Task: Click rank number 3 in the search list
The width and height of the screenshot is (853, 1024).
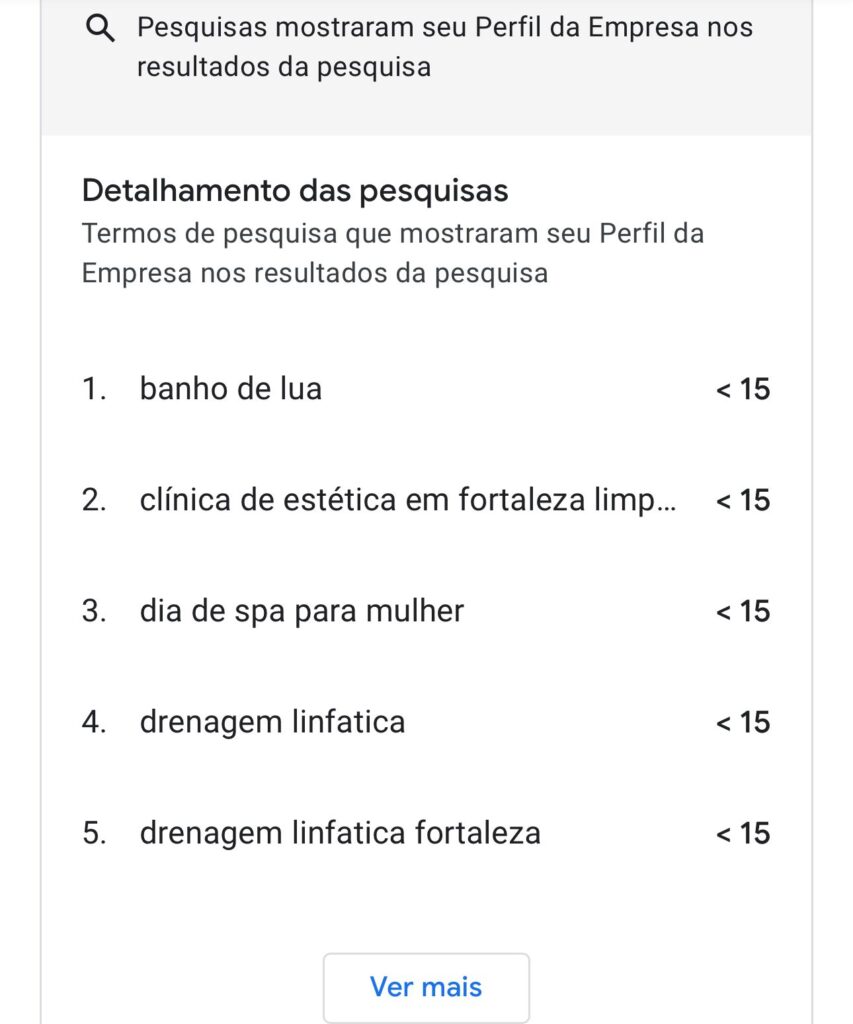Action: pyautogui.click(x=94, y=610)
